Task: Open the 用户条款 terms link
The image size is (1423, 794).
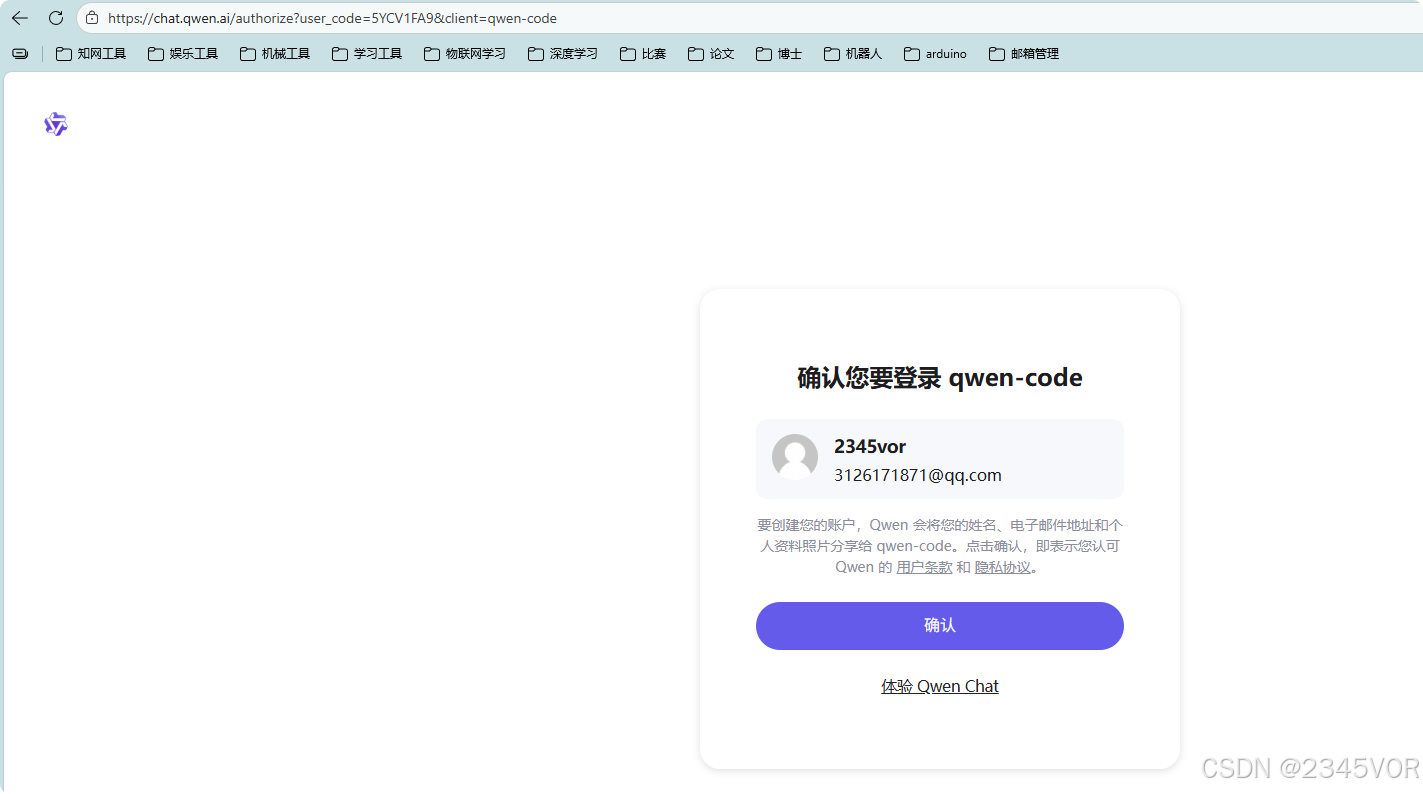Action: pos(923,566)
